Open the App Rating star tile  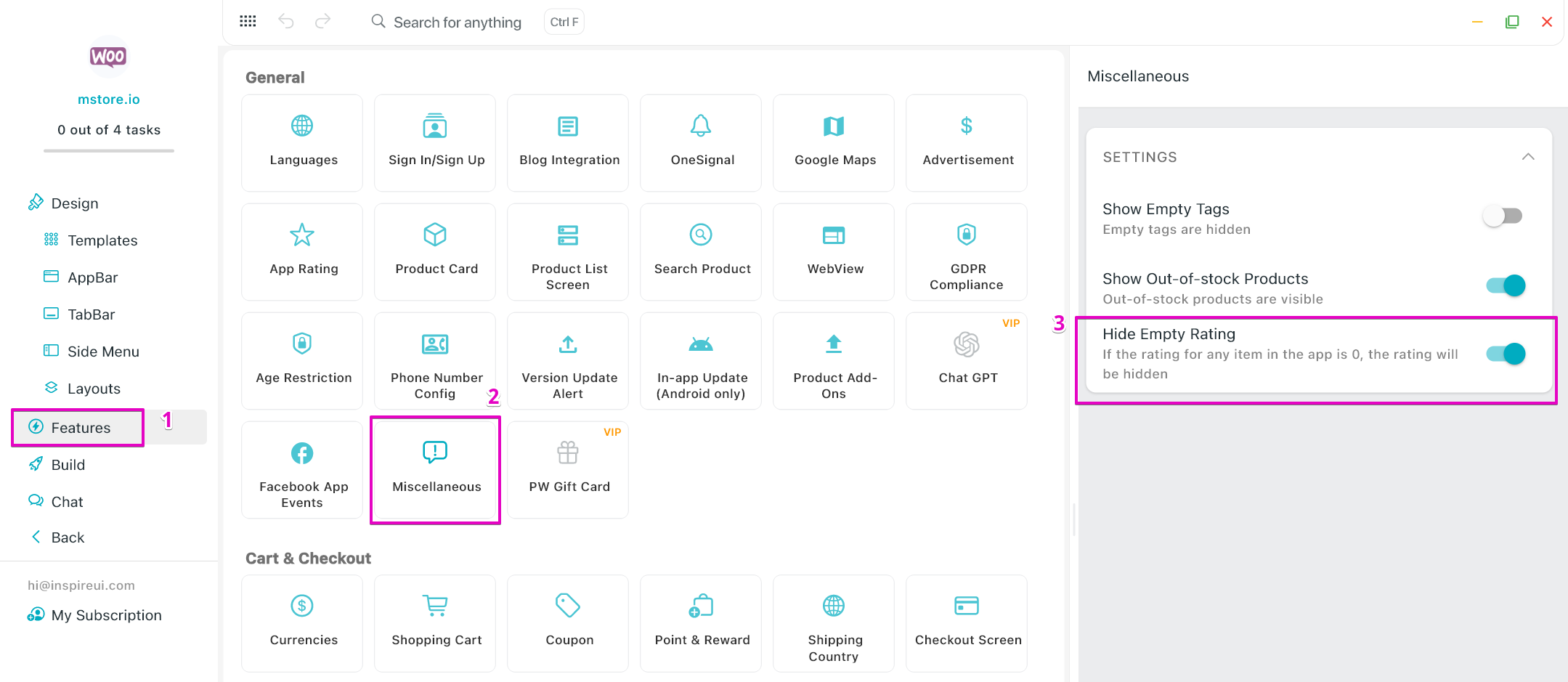302,251
